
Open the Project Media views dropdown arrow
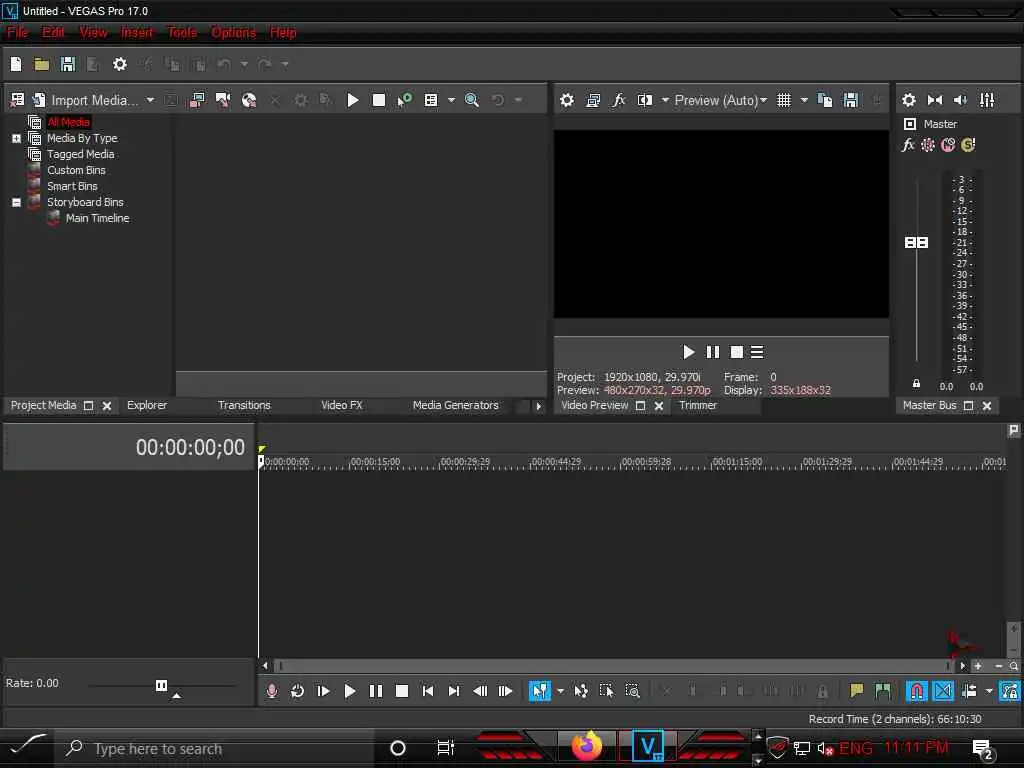coord(451,100)
